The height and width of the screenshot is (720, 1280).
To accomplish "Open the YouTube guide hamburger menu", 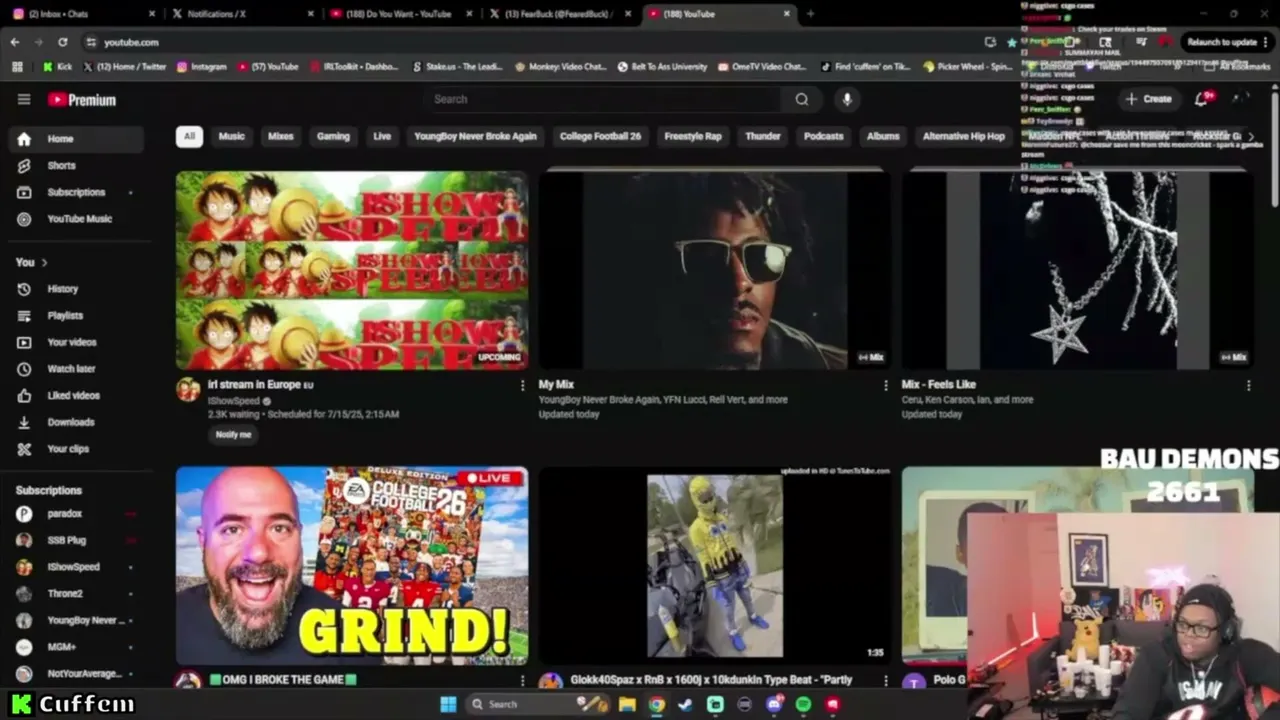I will 24,99.
